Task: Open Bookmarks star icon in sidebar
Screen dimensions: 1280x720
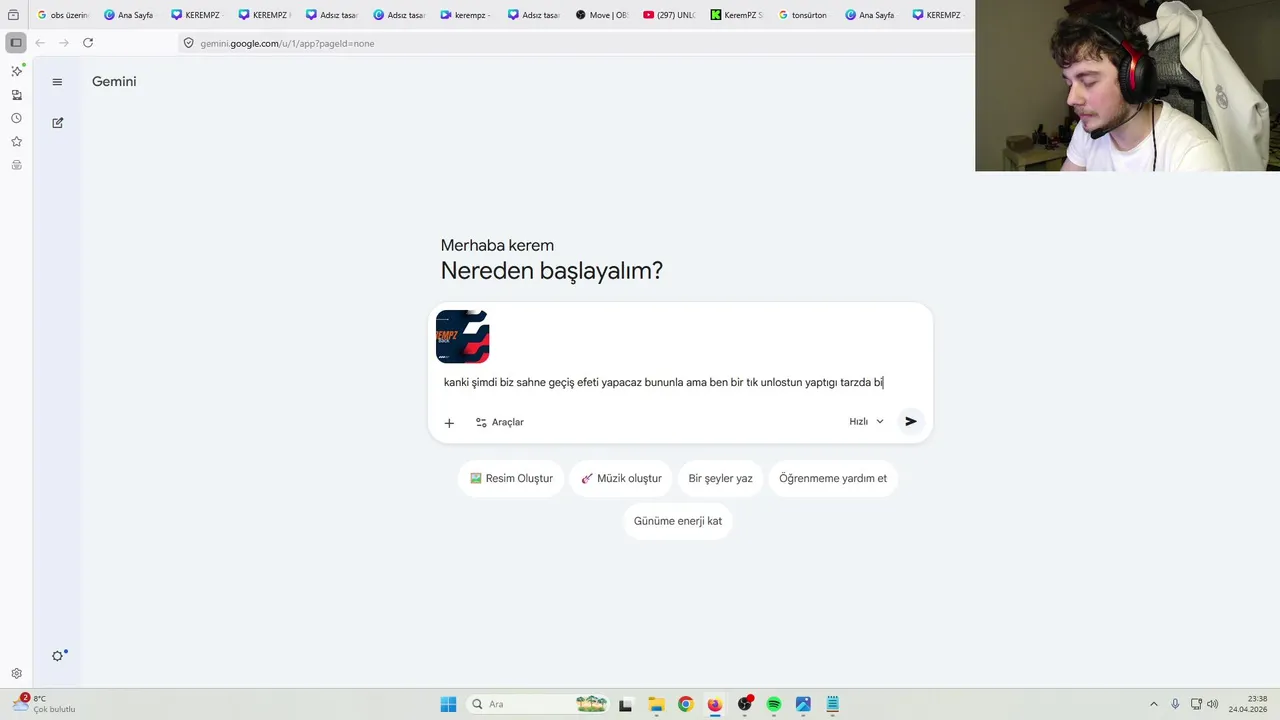Action: [16, 142]
